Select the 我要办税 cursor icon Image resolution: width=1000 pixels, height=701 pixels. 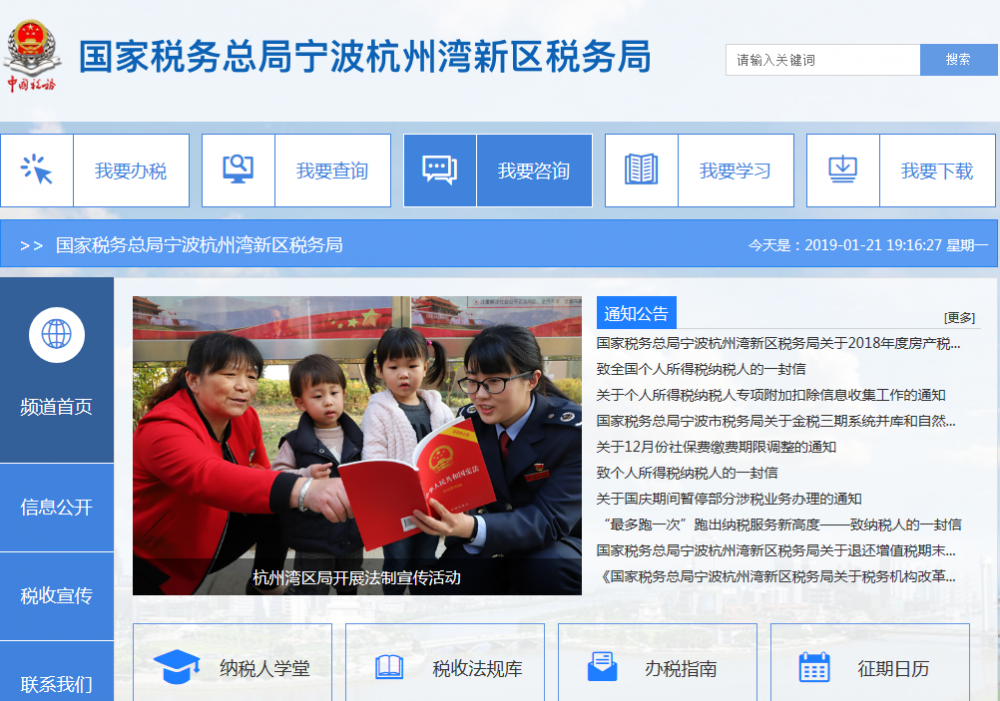37,169
